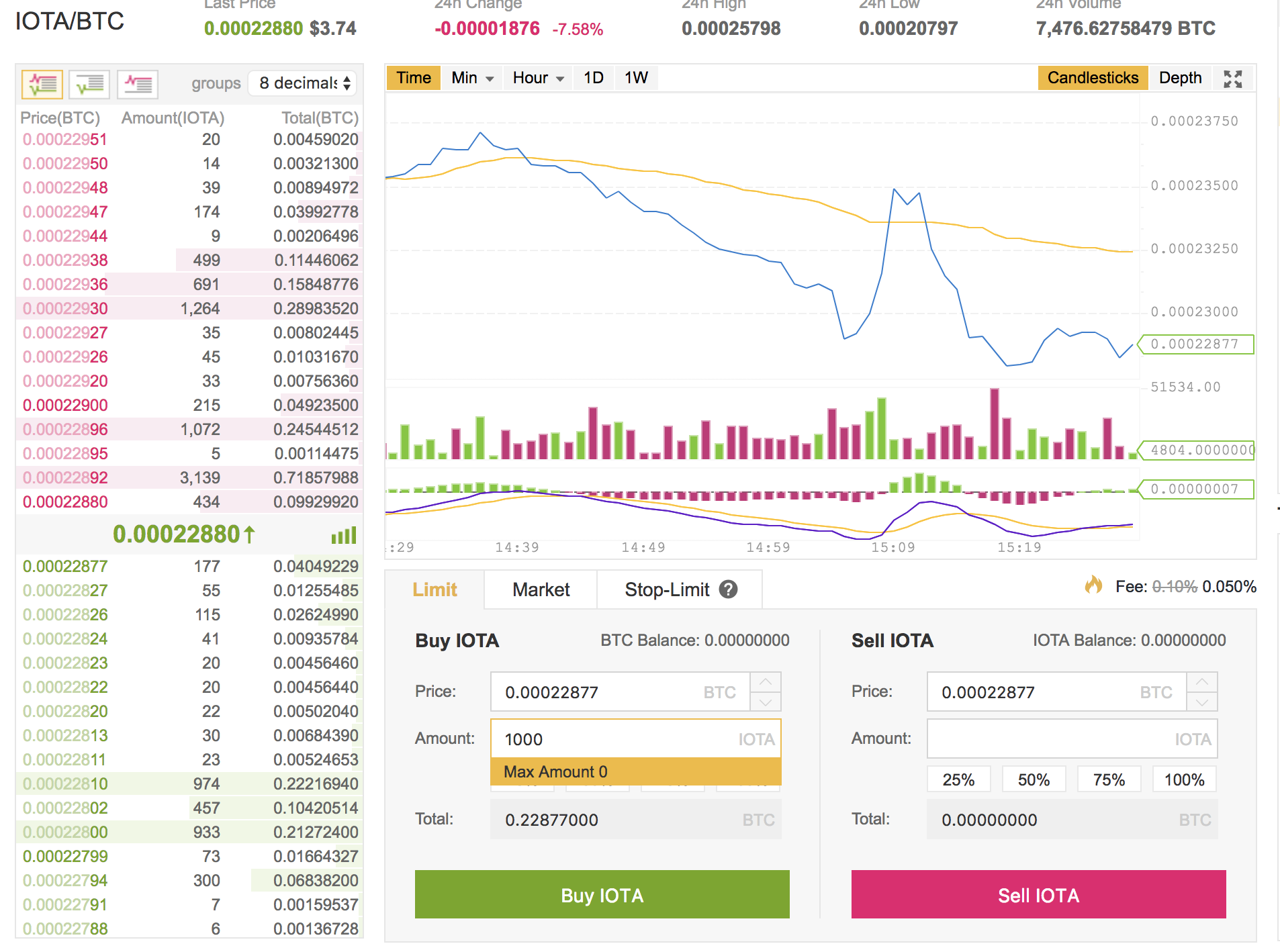This screenshot has width=1280, height=952.
Task: Show sell orders only view icon
Action: coord(138,84)
